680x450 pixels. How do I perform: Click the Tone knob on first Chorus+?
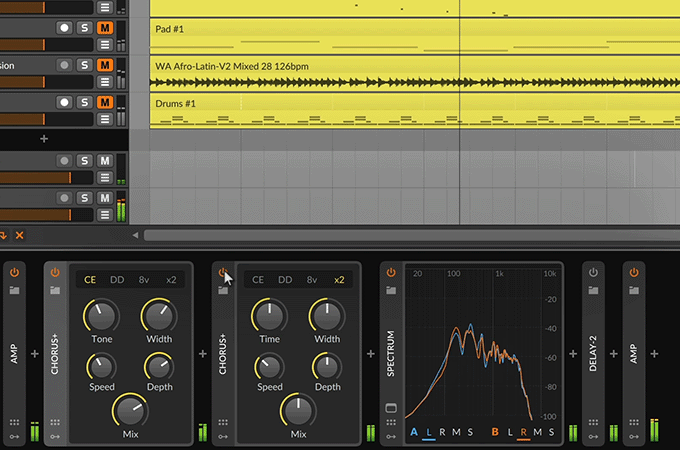click(x=101, y=316)
